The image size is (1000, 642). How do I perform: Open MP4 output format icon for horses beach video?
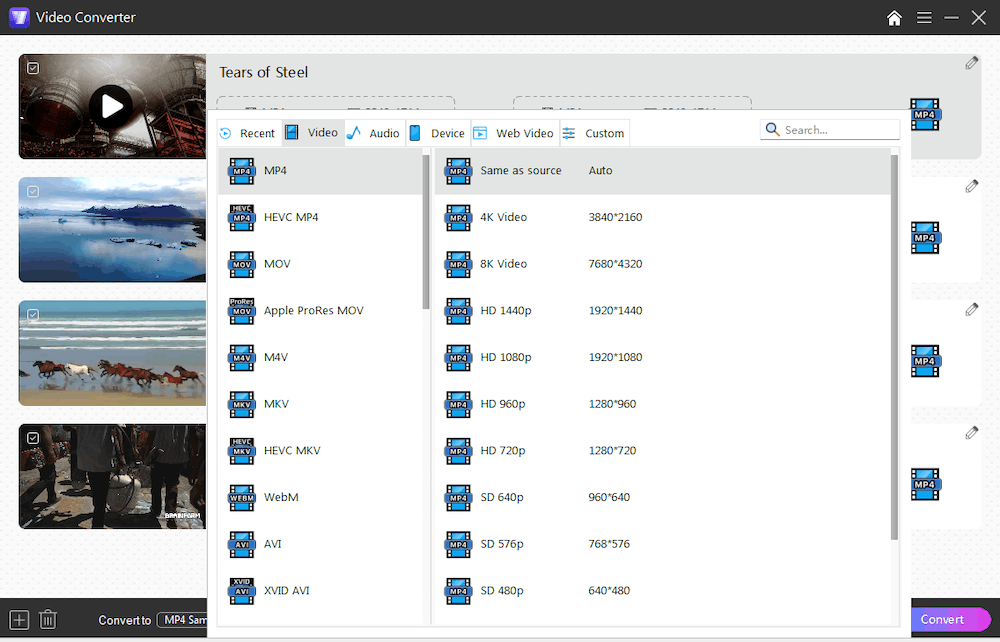coord(925,361)
